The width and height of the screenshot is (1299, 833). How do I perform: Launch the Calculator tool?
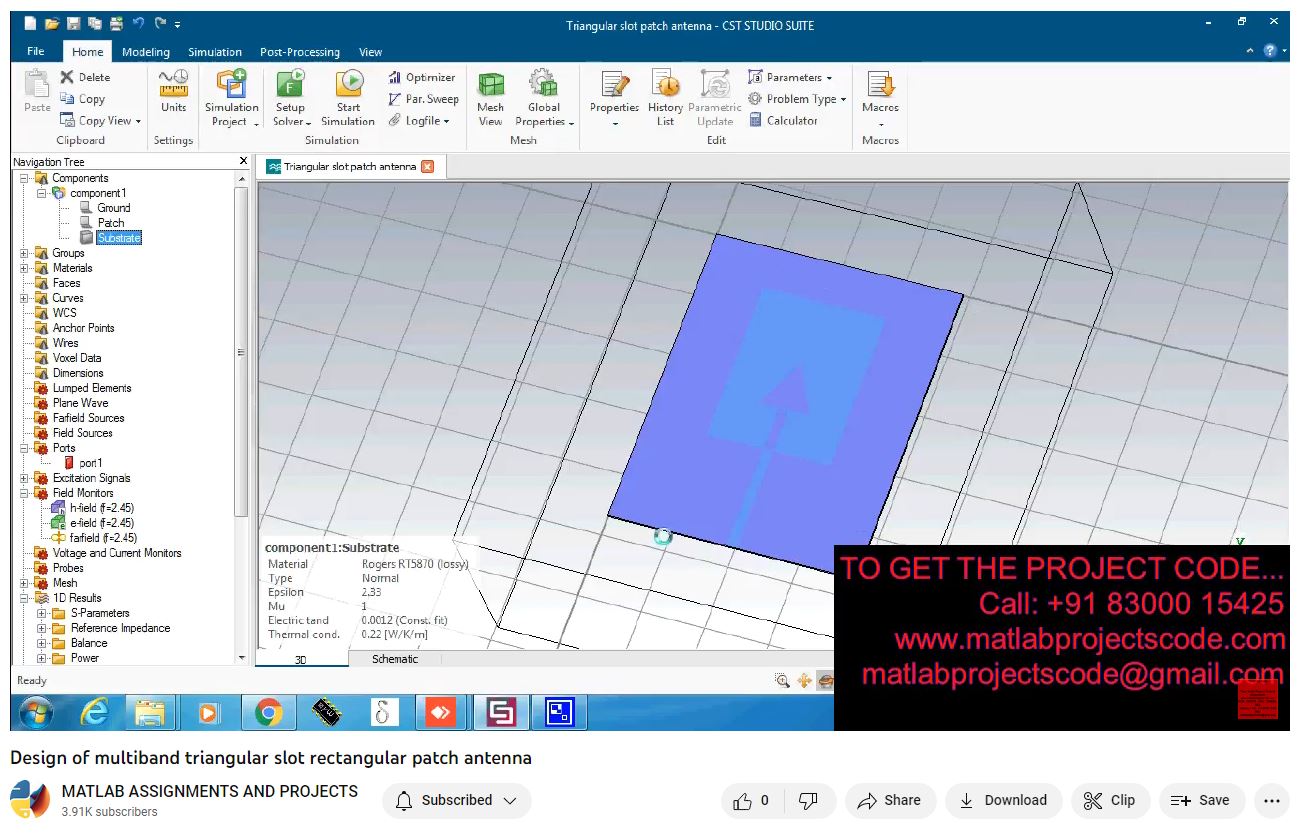(x=783, y=121)
